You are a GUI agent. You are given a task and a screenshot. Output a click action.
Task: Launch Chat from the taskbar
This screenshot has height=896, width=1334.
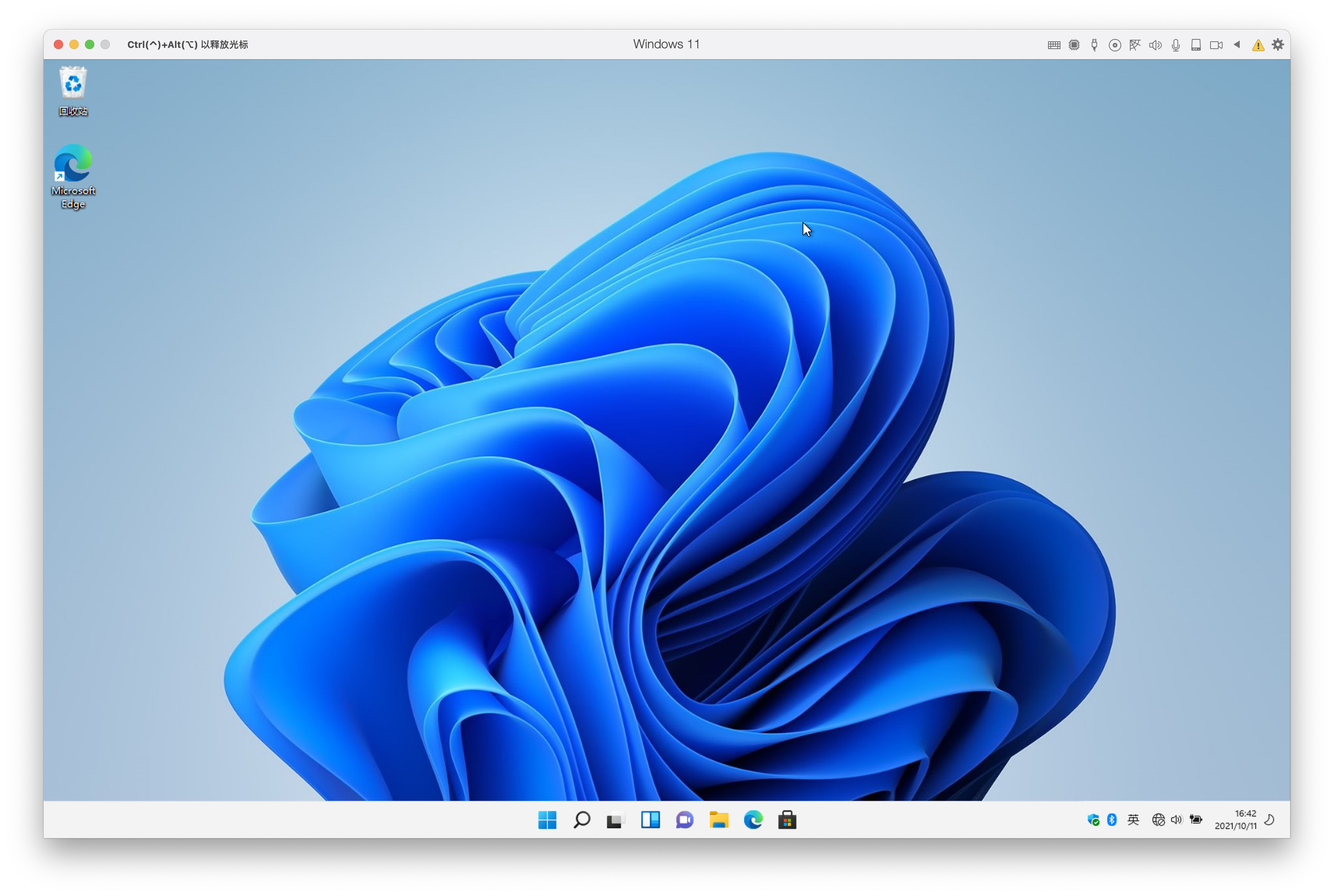685,820
